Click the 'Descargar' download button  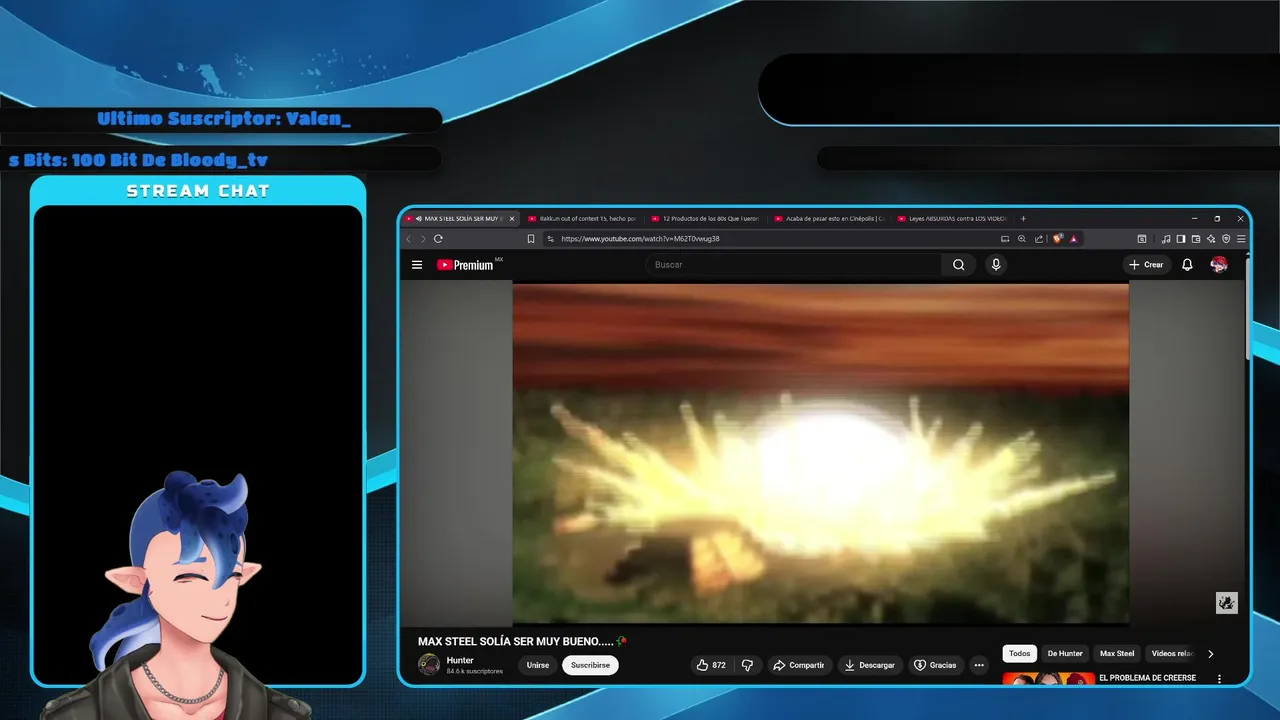point(869,665)
